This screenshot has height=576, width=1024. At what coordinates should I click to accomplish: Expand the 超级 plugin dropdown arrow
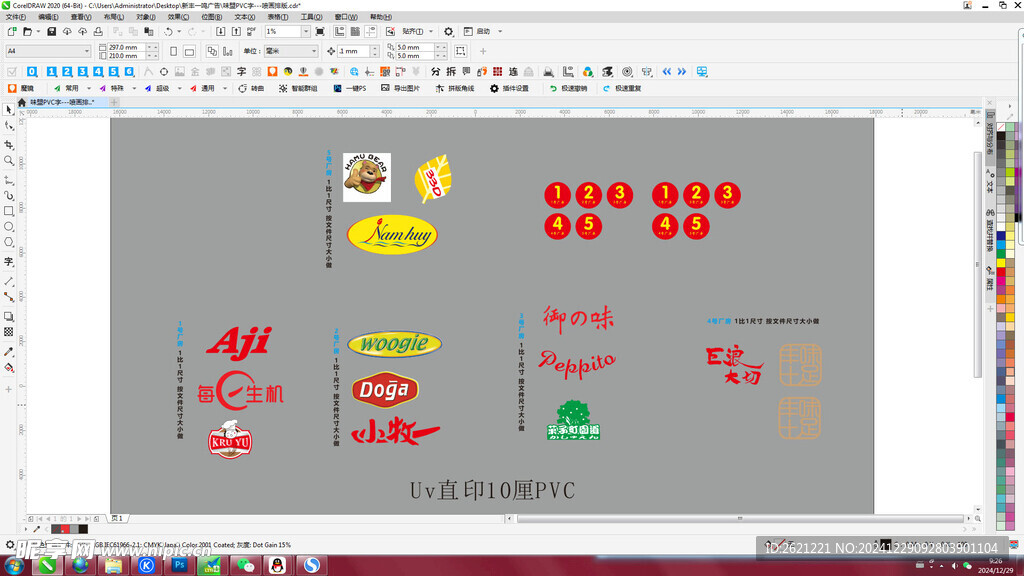(x=180, y=88)
